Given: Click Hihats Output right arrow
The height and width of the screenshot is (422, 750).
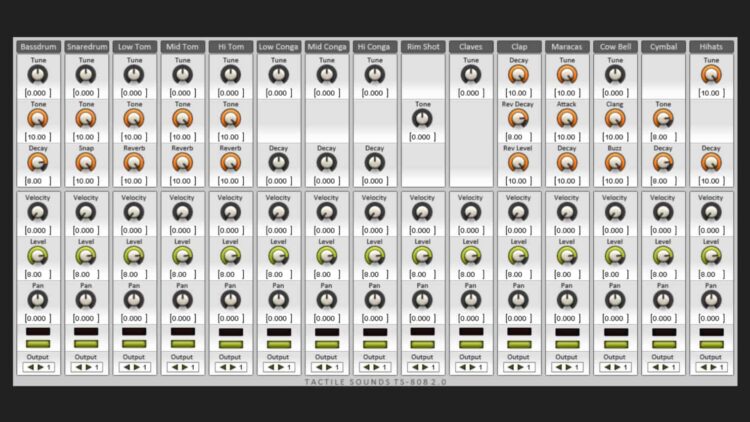Looking at the screenshot, I should (x=713, y=367).
